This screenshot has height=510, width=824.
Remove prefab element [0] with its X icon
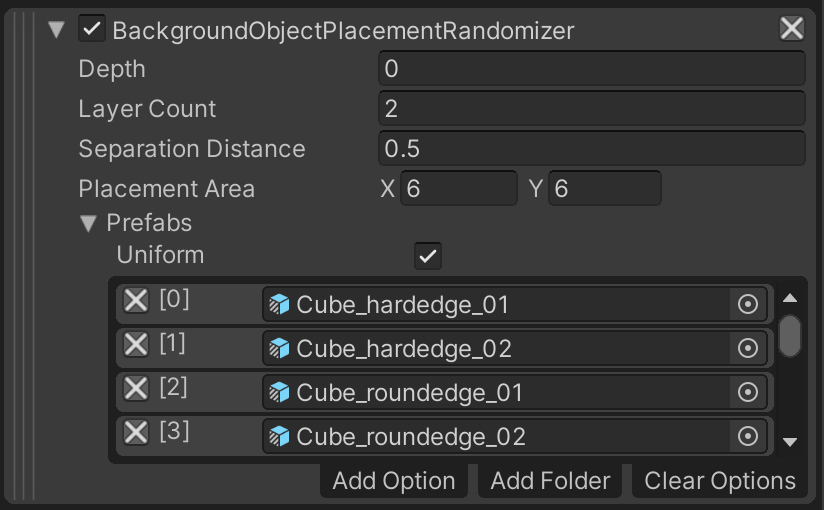tap(135, 301)
